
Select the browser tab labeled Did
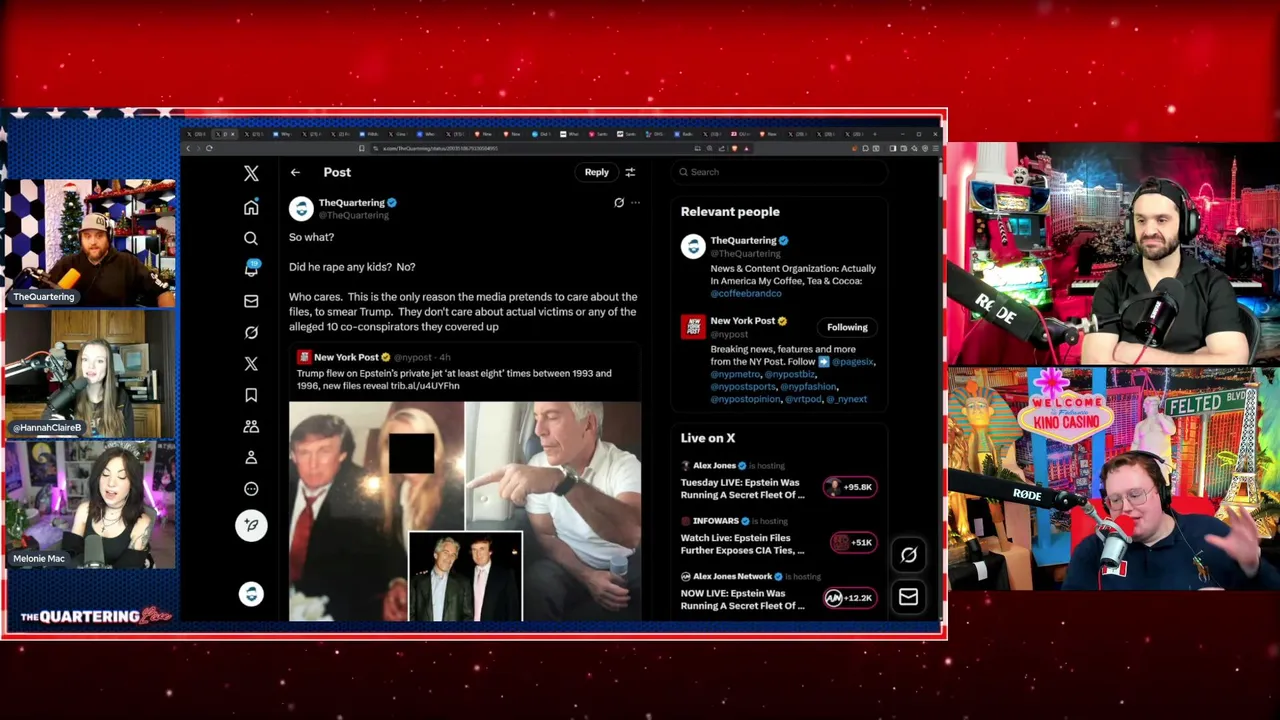pos(542,134)
